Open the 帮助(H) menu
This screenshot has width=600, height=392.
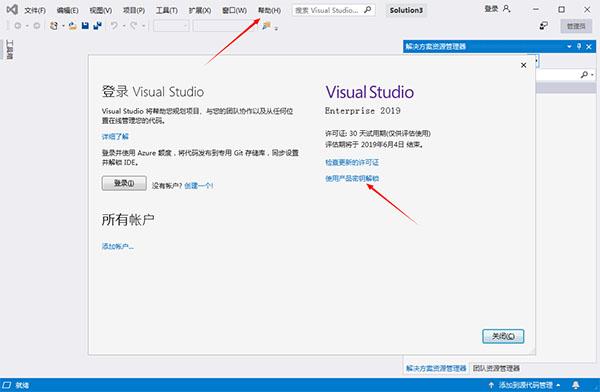pyautogui.click(x=269, y=10)
